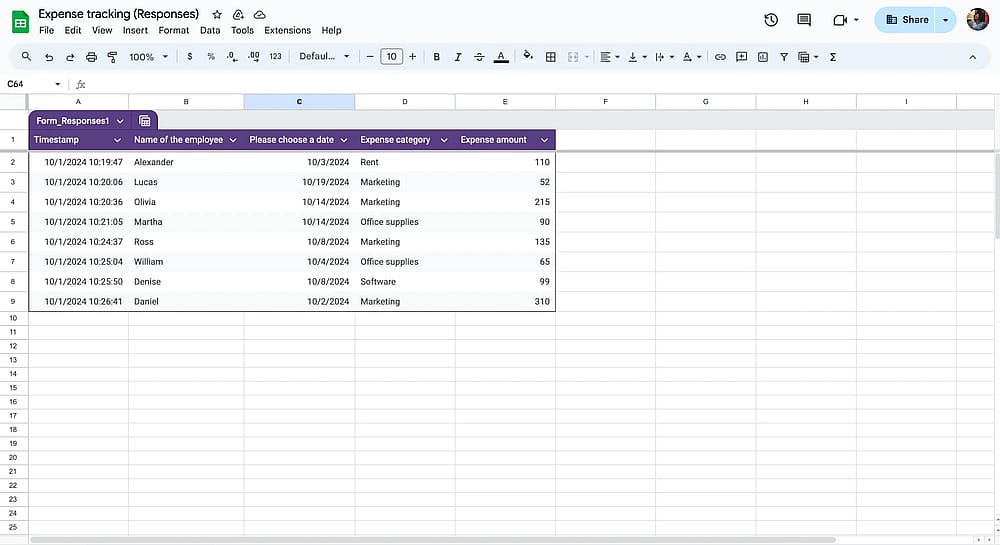
Task: Redo the last action
Action: pyautogui.click(x=70, y=57)
